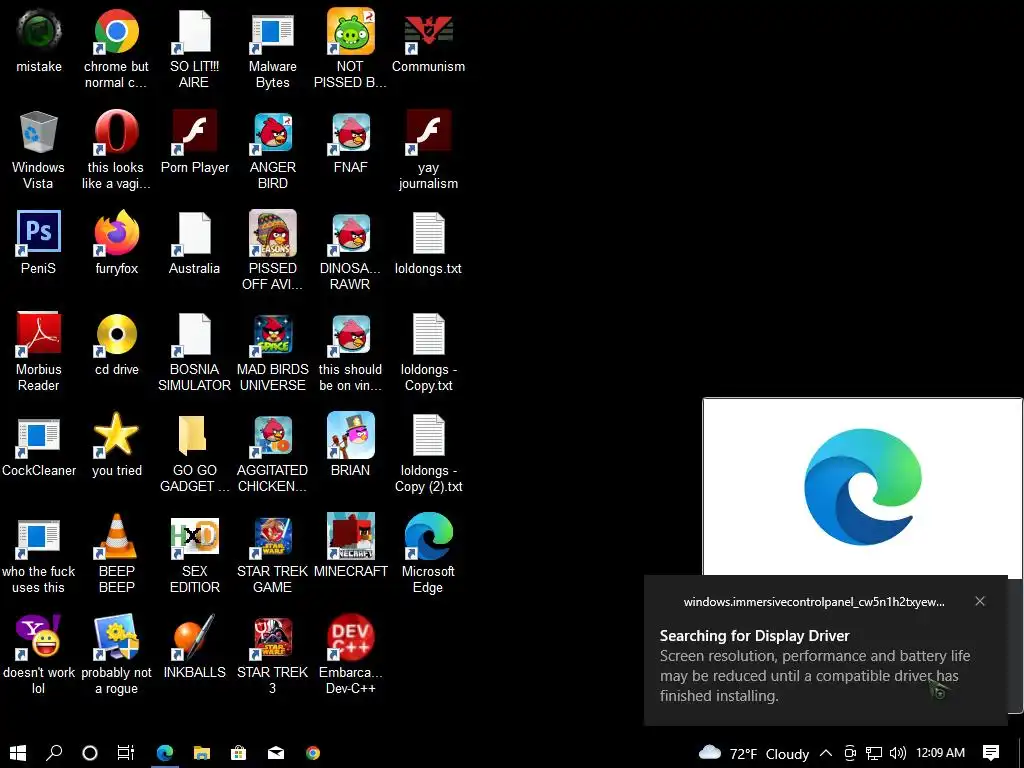The width and height of the screenshot is (1024, 768).
Task: Expand hidden system tray icons chevron
Action: [826, 753]
